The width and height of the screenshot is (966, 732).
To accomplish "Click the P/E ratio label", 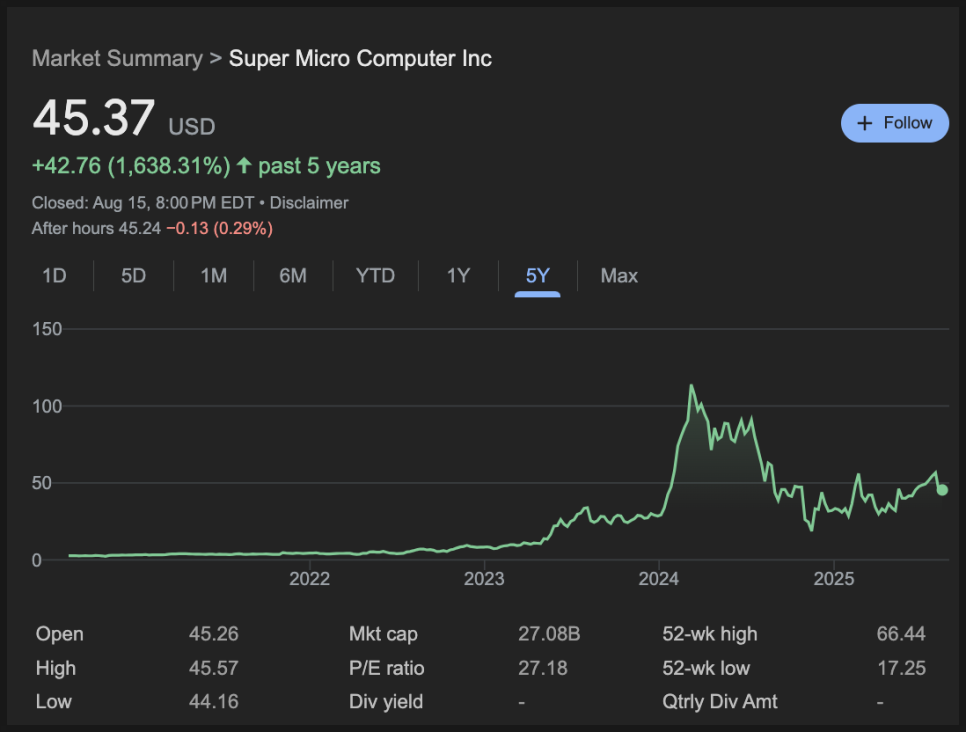I will 386,668.
